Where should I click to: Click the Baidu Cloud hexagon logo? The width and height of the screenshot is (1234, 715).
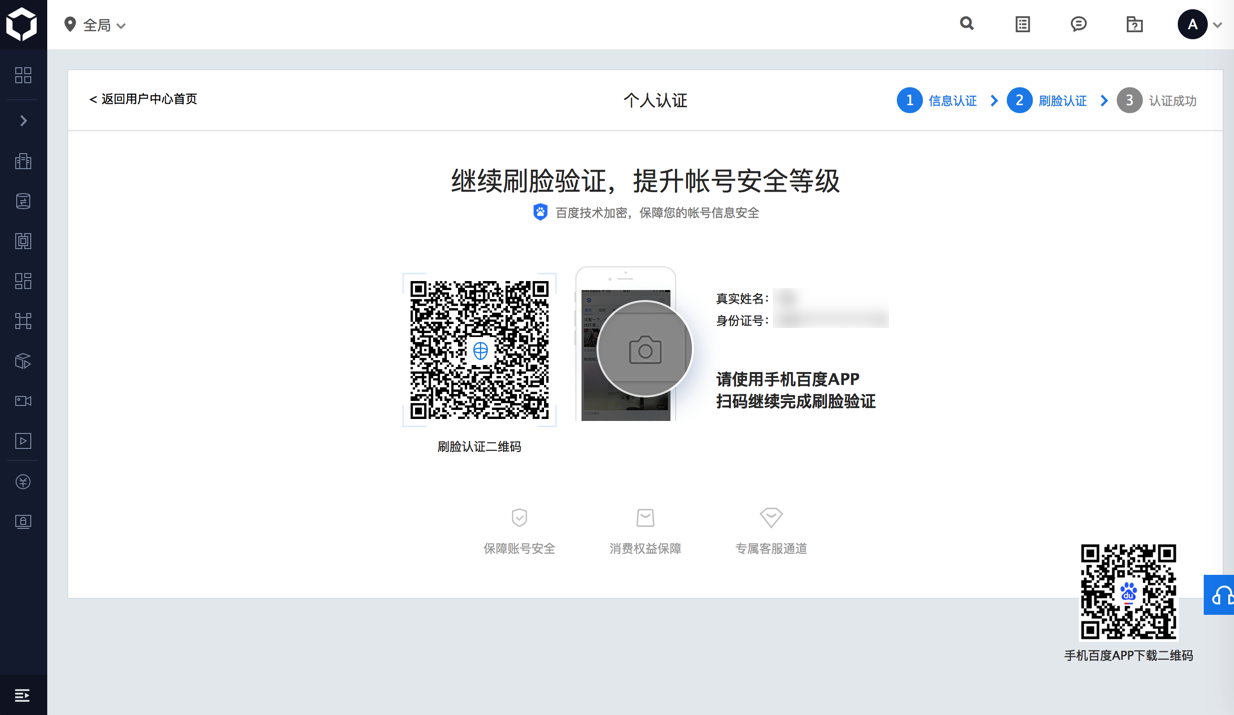pyautogui.click(x=22, y=24)
